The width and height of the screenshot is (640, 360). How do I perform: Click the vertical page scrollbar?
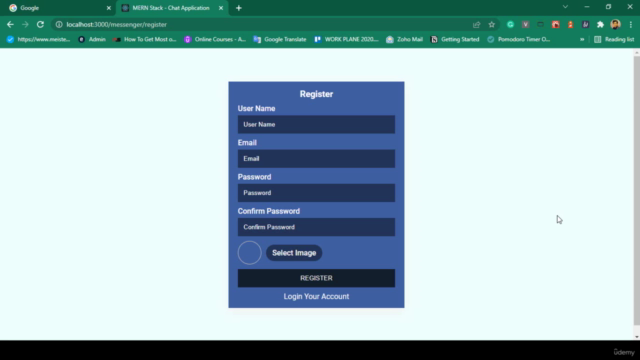coord(637,190)
